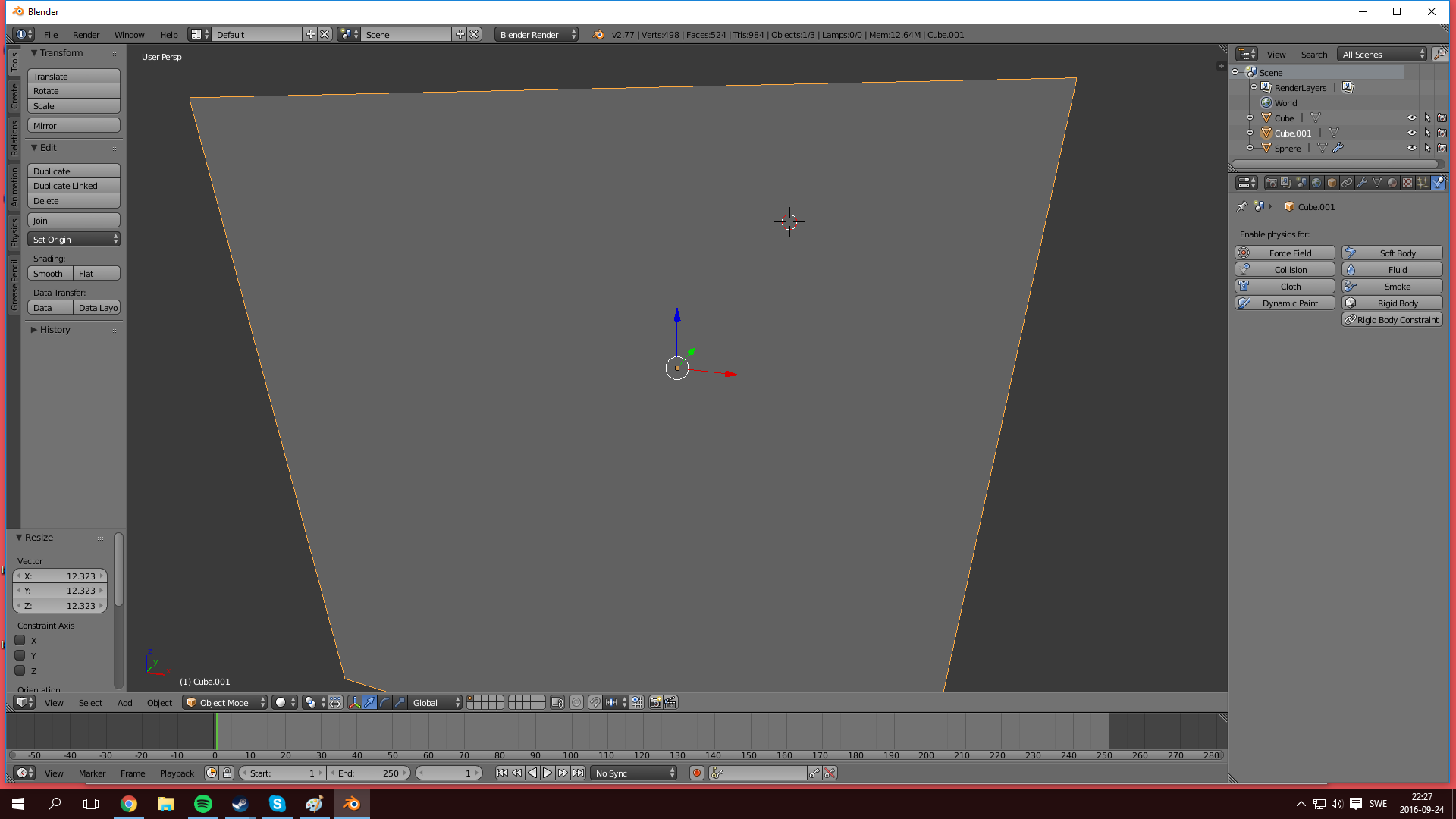Open the Blender Render engine dropdown

pyautogui.click(x=536, y=35)
